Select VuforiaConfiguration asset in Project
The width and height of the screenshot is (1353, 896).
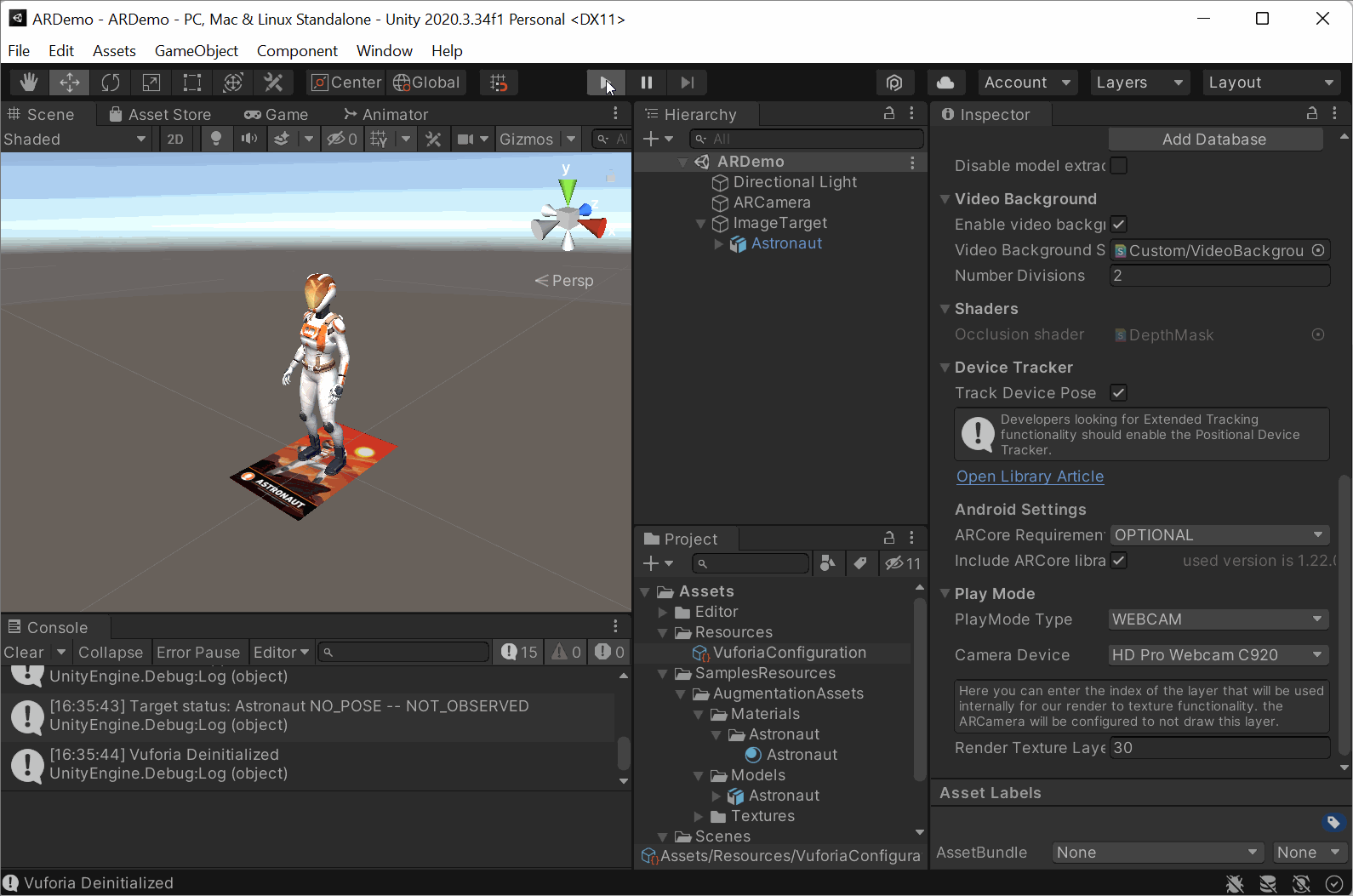pos(779,653)
